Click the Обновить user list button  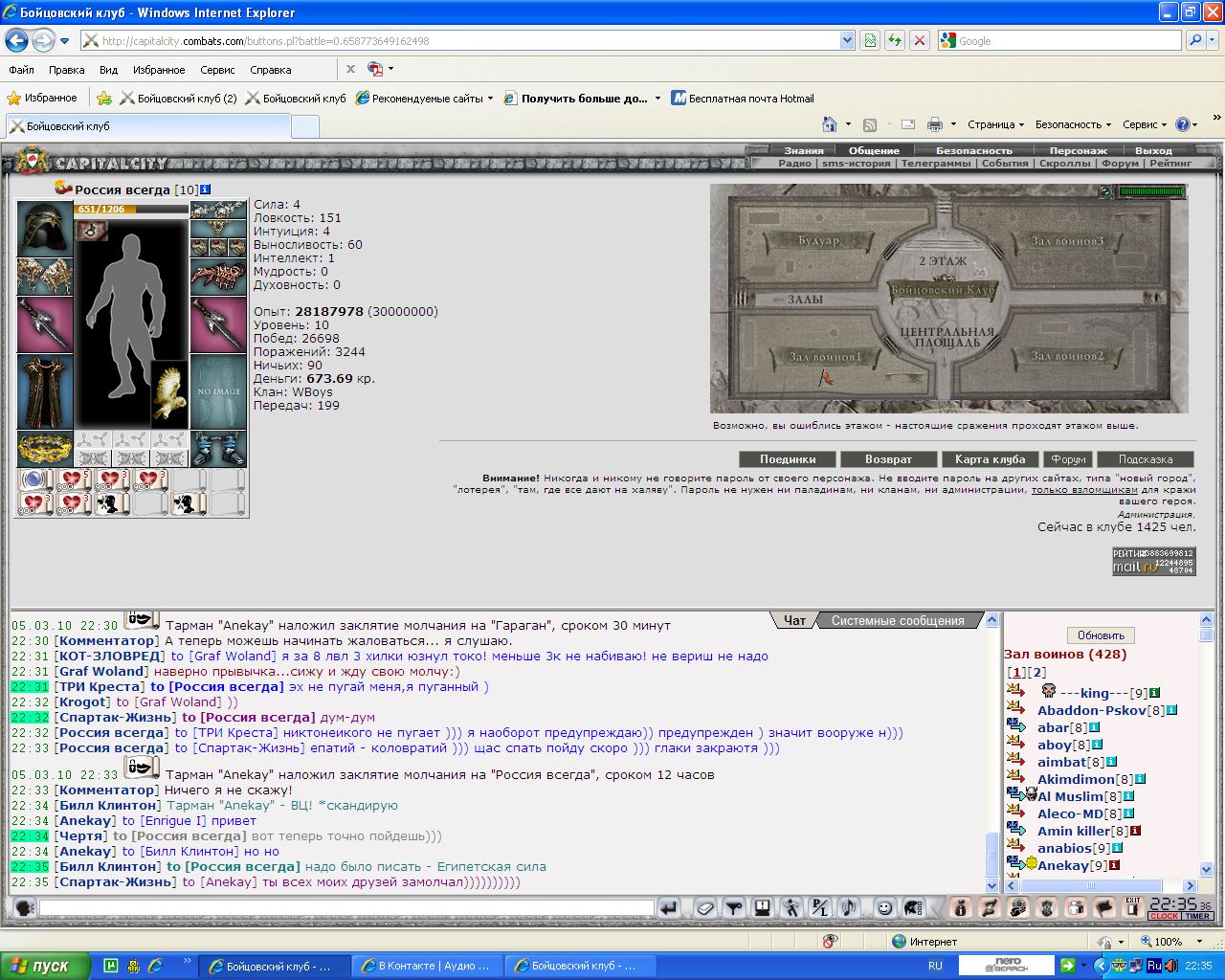tap(1101, 635)
